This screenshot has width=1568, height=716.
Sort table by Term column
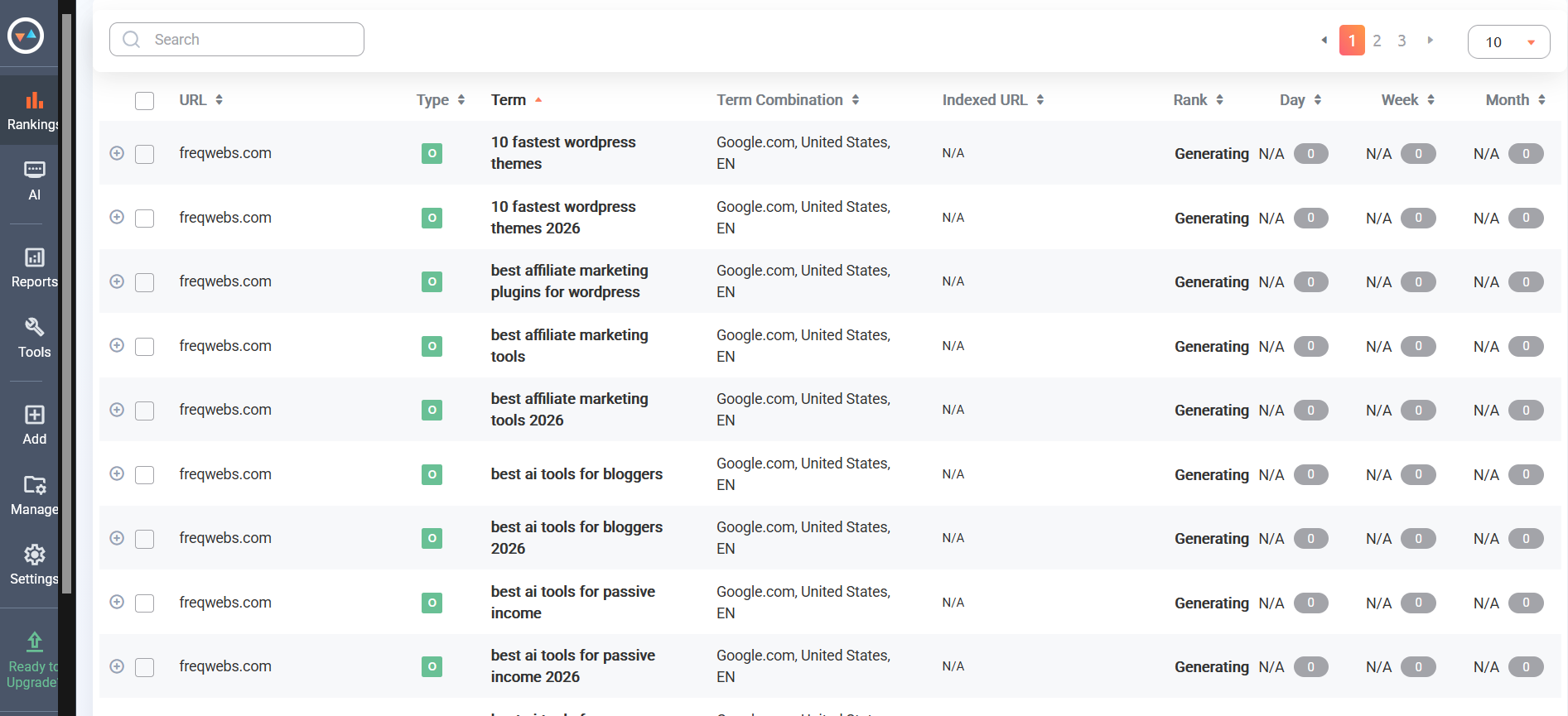coord(516,100)
